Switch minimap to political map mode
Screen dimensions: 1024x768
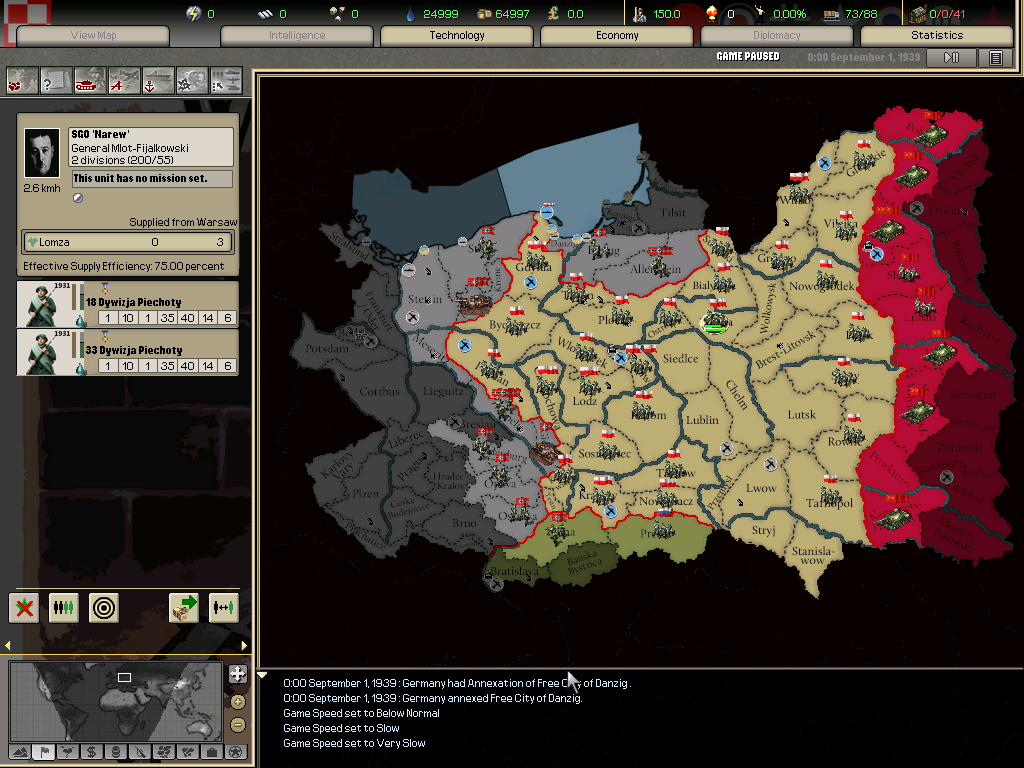[43, 752]
